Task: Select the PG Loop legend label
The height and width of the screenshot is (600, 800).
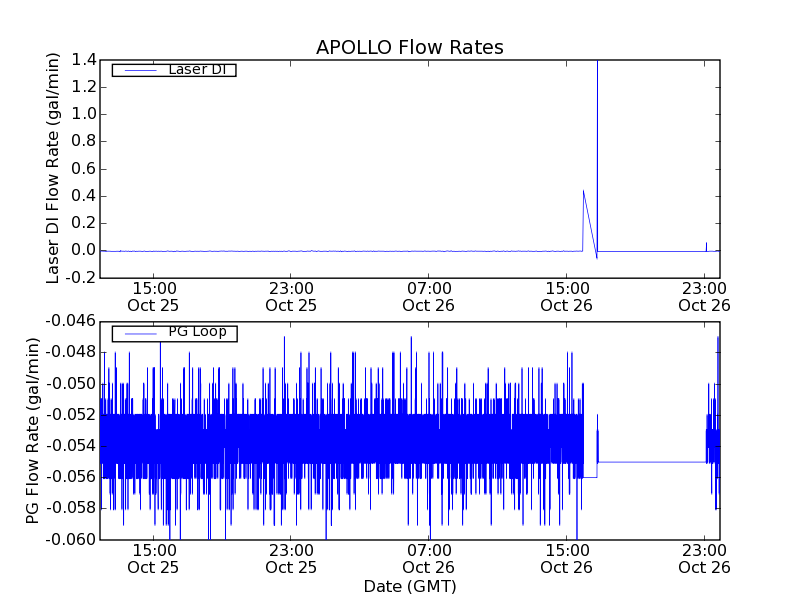Action: [x=197, y=332]
